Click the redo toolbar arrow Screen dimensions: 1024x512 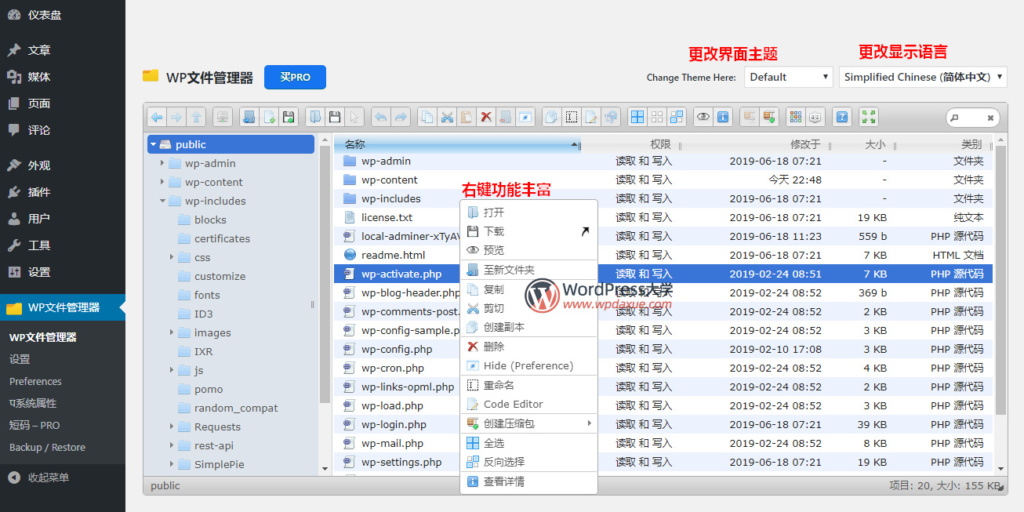(400, 117)
